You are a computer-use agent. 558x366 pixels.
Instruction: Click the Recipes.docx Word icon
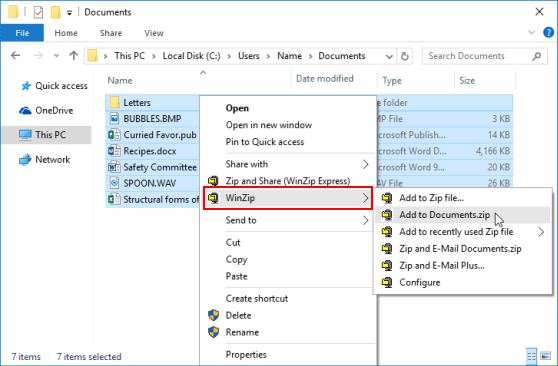point(114,151)
